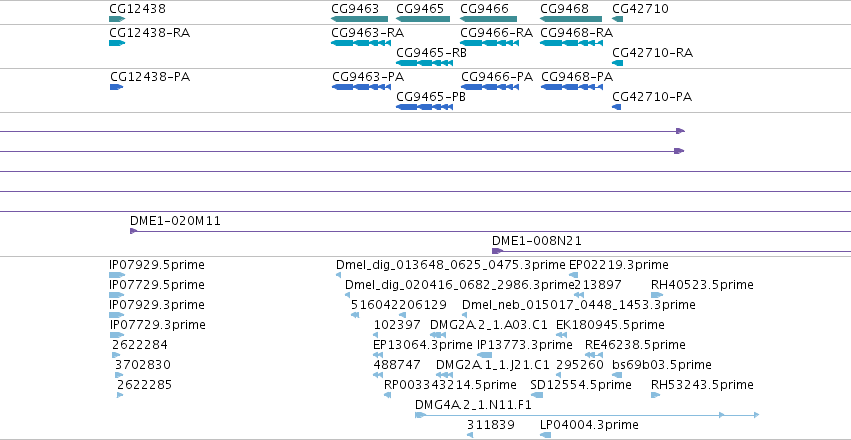Select transcript CG9468-RA
This screenshot has height=440, width=851.
(577, 33)
